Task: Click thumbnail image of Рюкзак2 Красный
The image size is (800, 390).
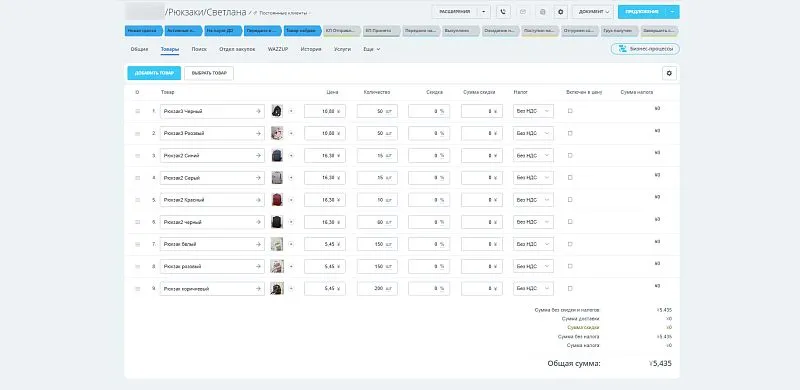Action: click(x=277, y=200)
